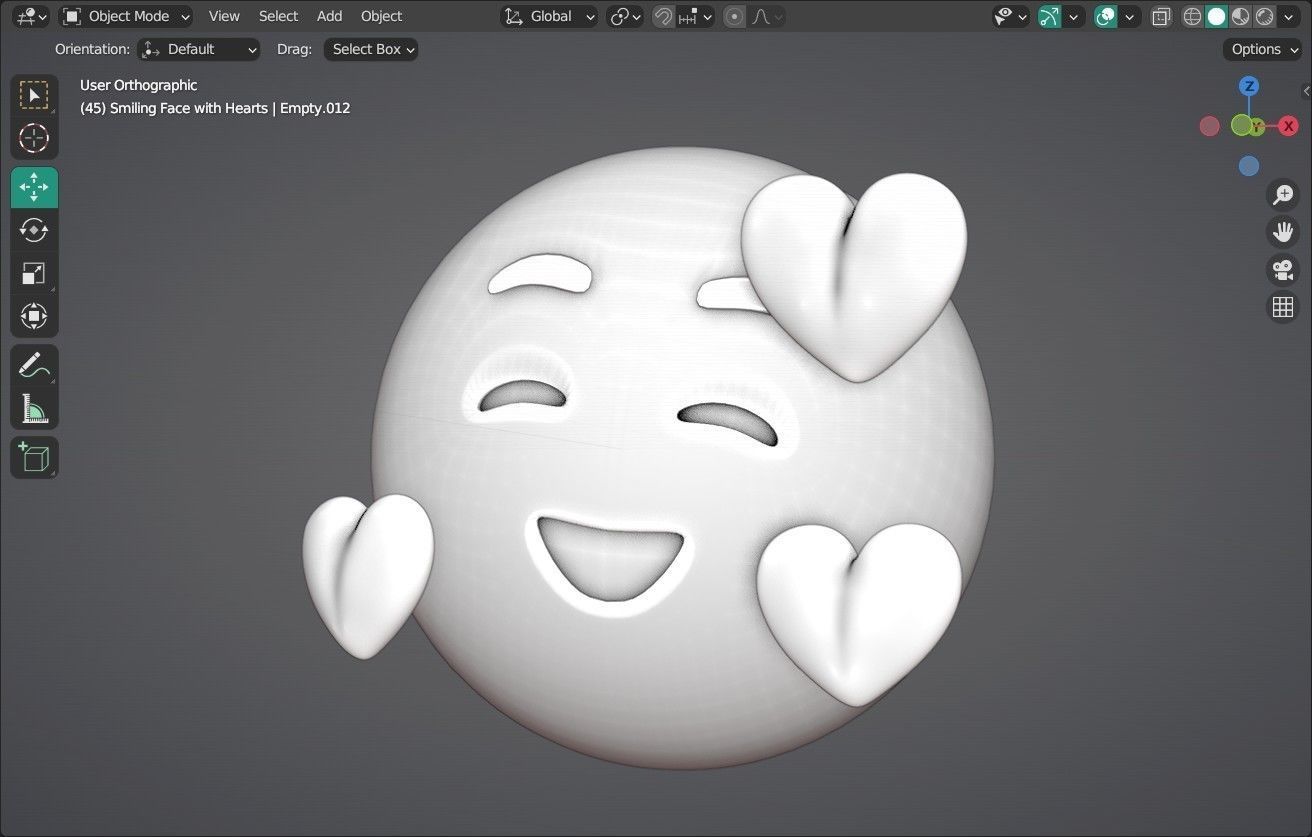Toggle show overlays button

tap(1106, 16)
